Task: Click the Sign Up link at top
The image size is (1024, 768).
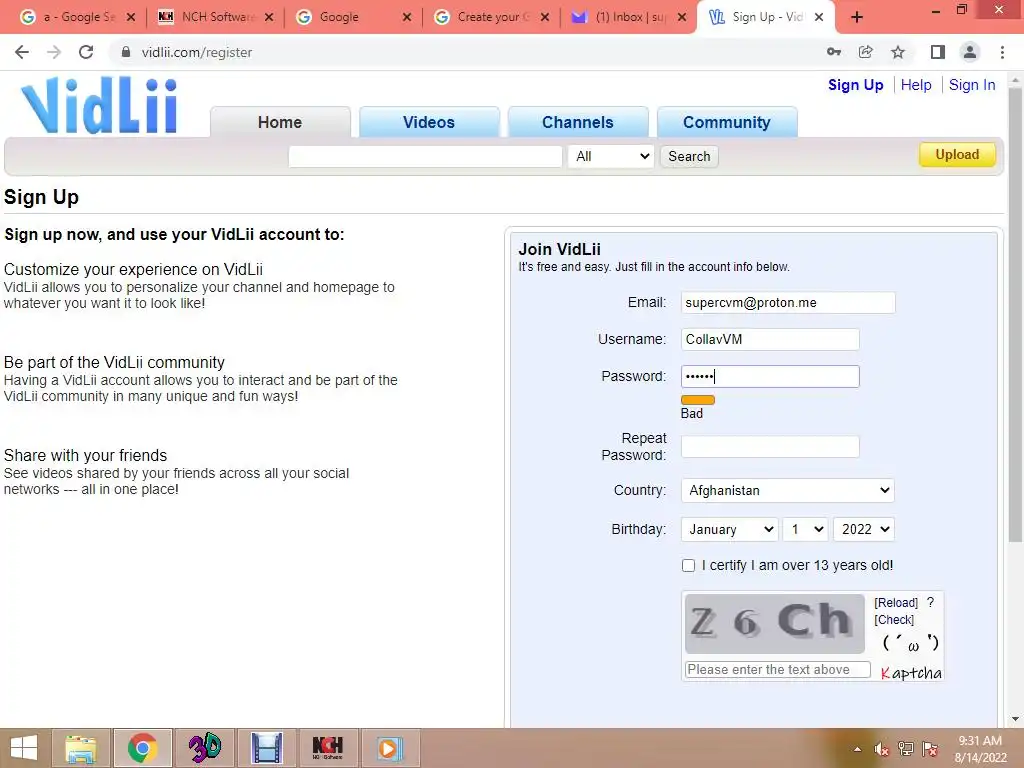Action: click(856, 85)
